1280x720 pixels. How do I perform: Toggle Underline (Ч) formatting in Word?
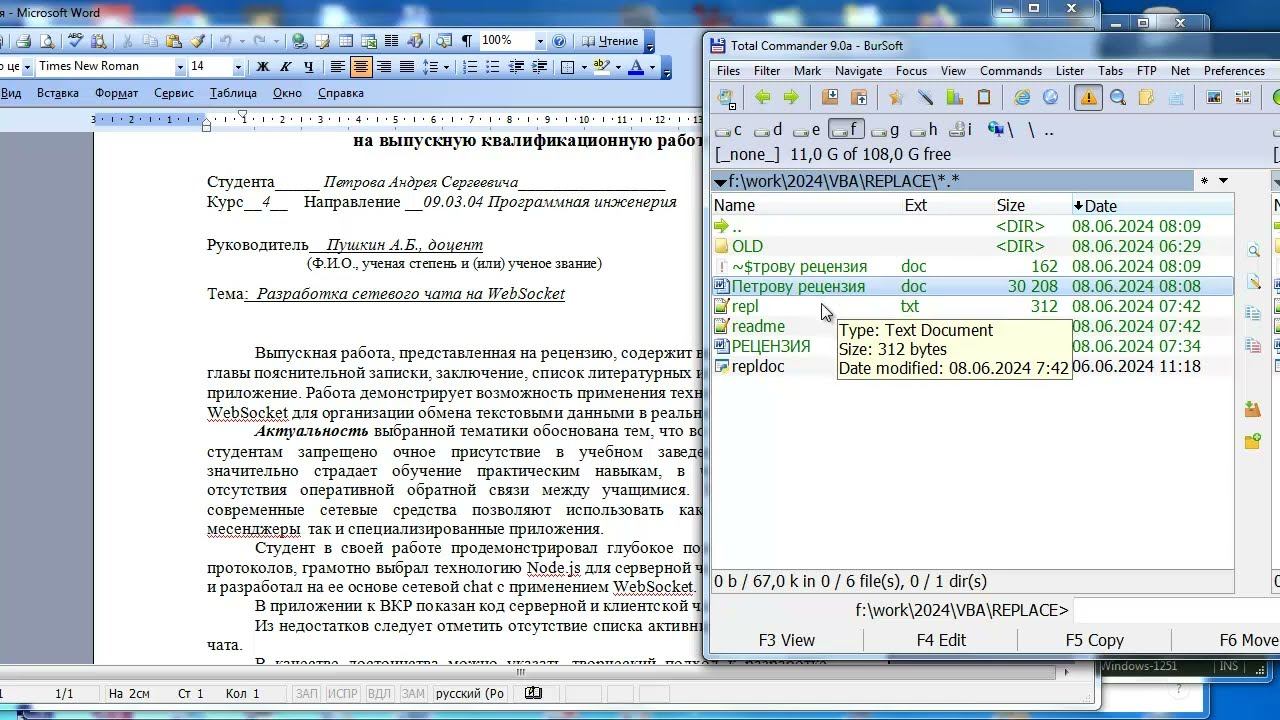308,67
